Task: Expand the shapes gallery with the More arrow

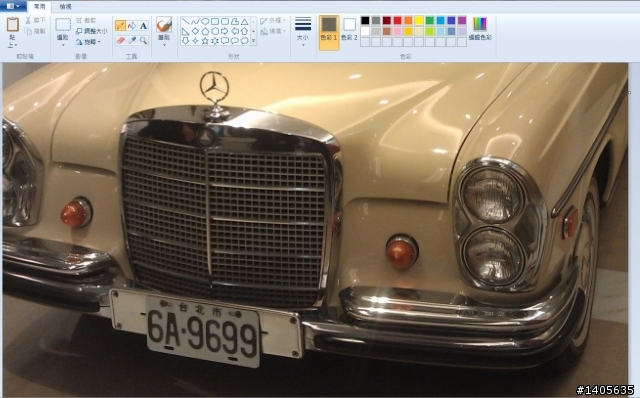Action: click(x=253, y=40)
